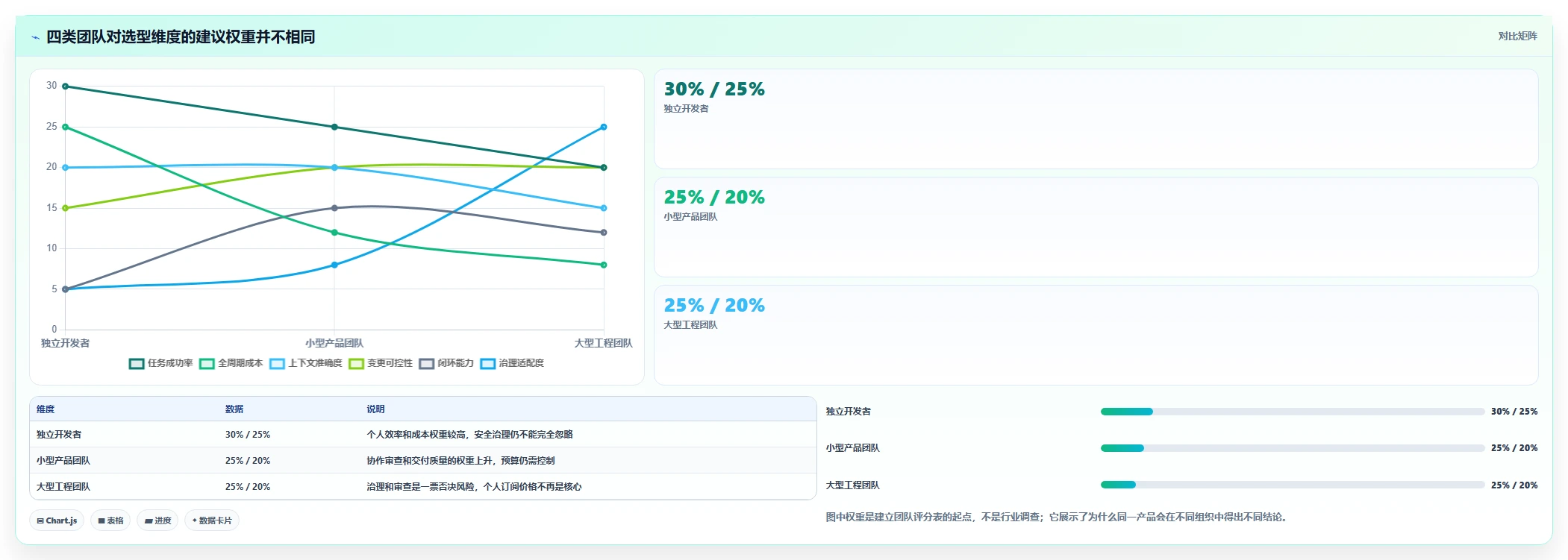
Task: Click the text 治理和审查是一票否决风险，个人订阅价格不再是核心
Action: tap(474, 487)
